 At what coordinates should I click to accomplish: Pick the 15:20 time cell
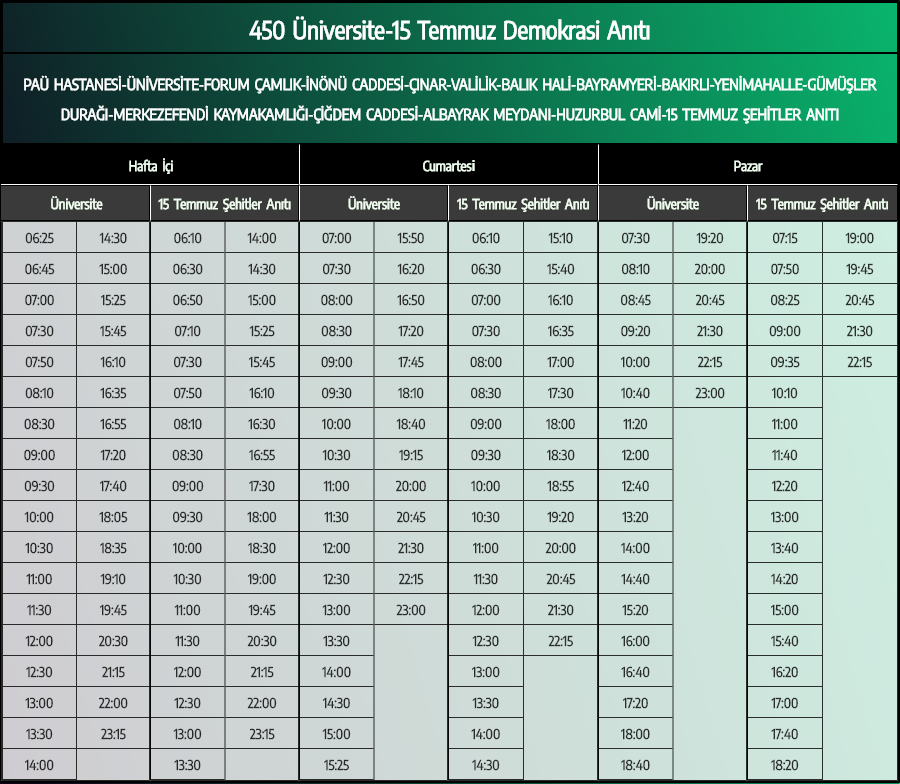(x=635, y=610)
